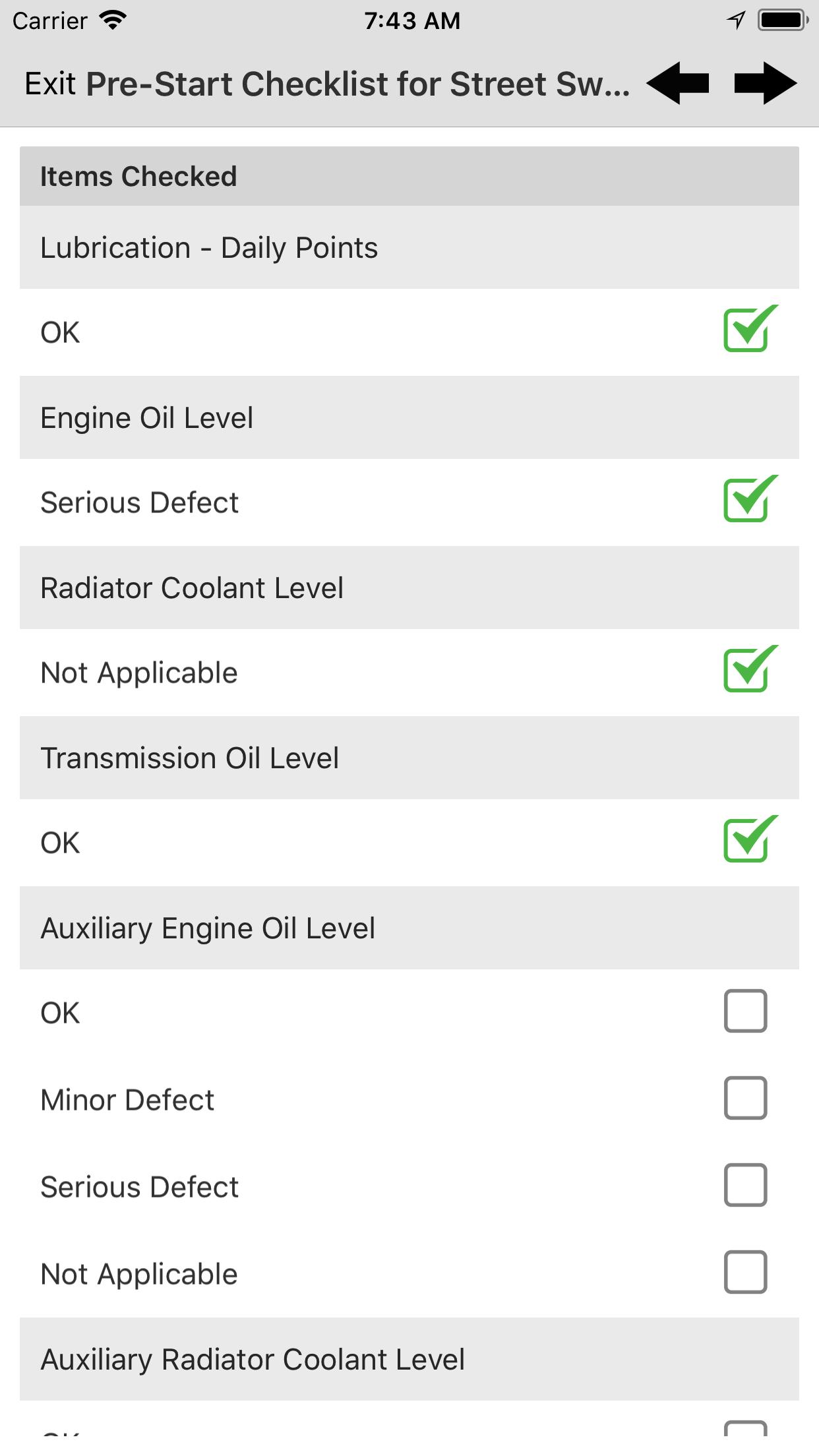
Task: Expand the Engine Oil Level section
Action: 409,418
